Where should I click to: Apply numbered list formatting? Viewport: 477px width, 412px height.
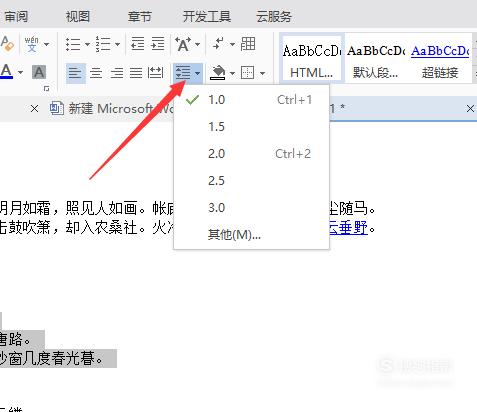point(103,44)
